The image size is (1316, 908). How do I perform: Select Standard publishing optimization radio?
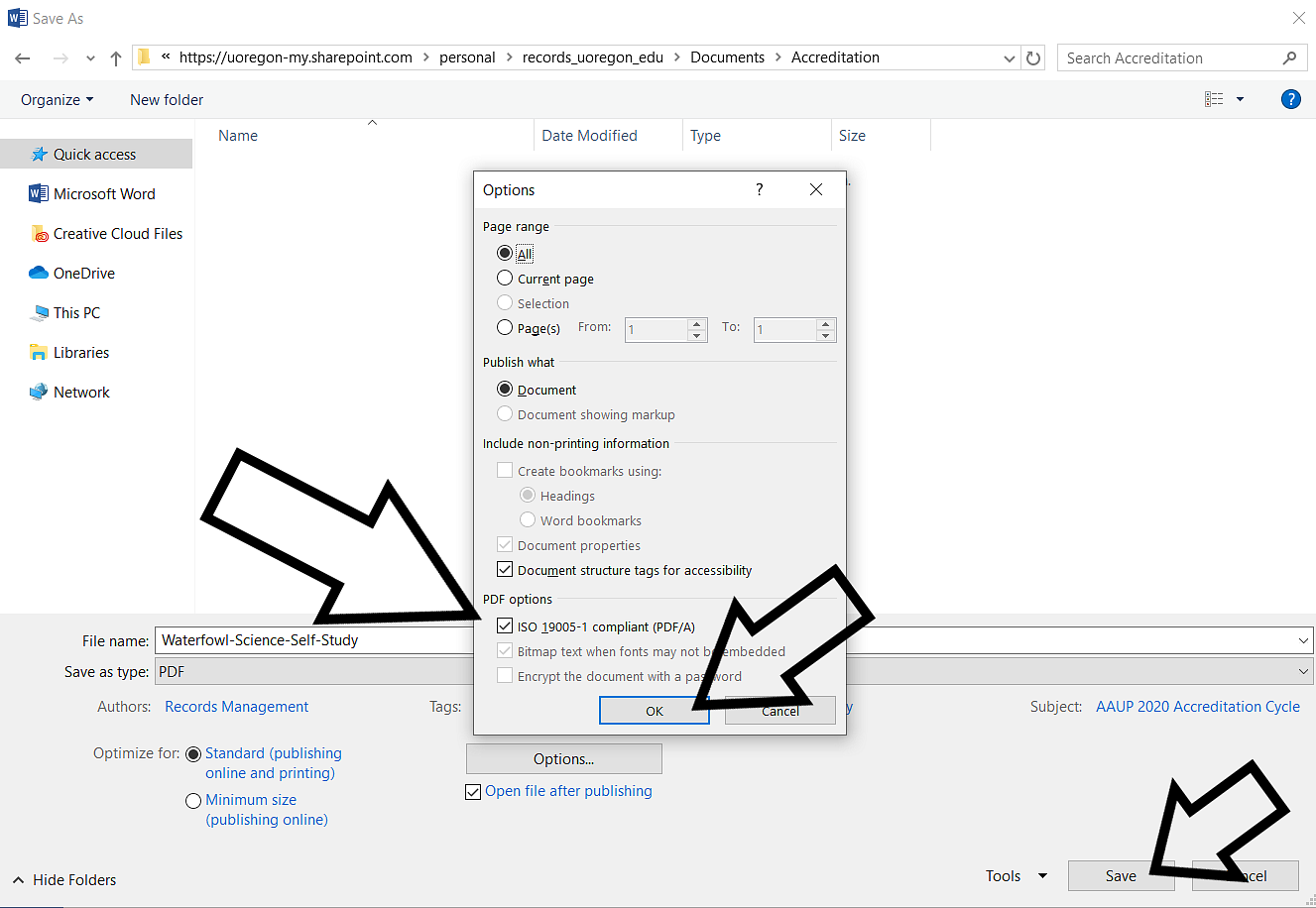(193, 754)
